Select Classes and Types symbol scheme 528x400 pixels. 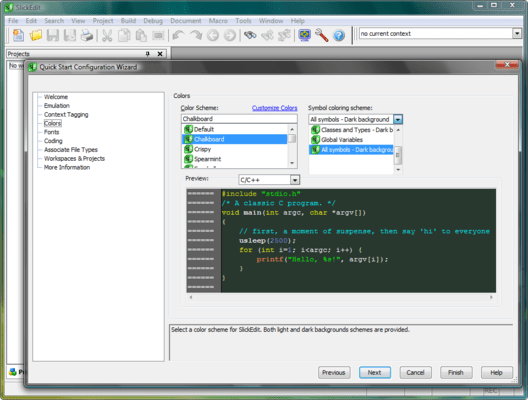pyautogui.click(x=351, y=130)
